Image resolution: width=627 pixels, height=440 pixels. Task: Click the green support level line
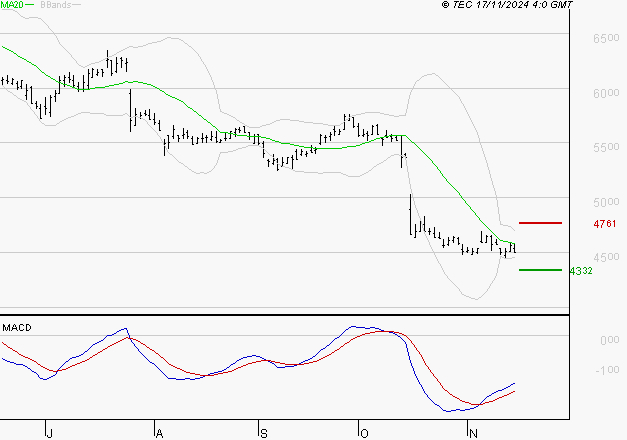coord(540,270)
